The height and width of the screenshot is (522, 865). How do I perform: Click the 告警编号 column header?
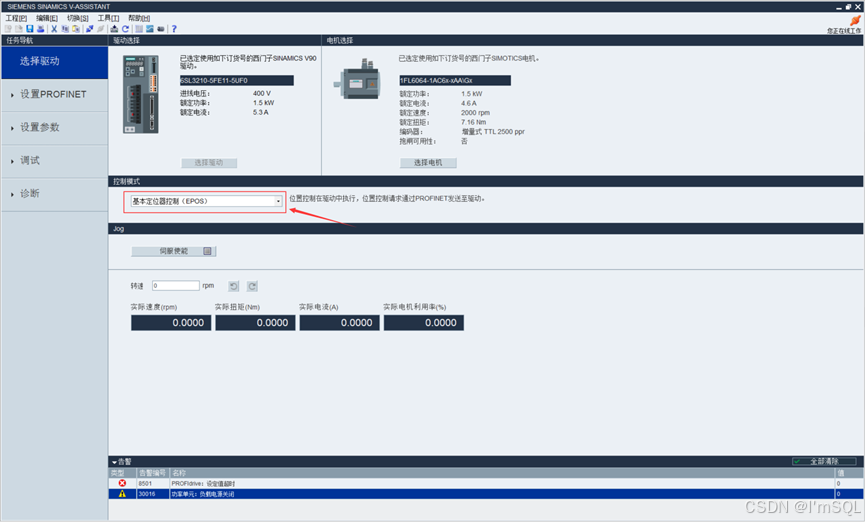pyautogui.click(x=152, y=473)
